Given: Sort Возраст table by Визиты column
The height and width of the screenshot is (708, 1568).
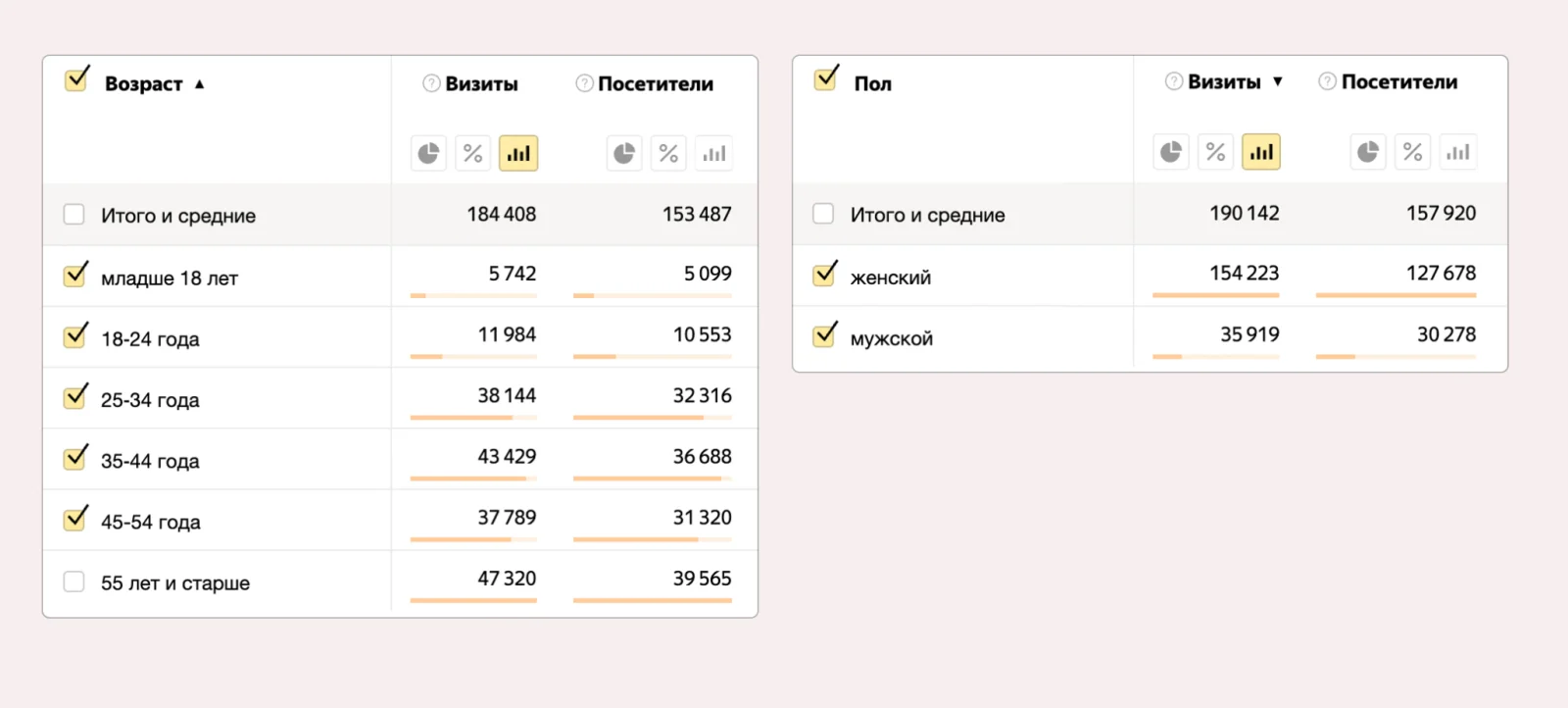Looking at the screenshot, I should (x=481, y=84).
